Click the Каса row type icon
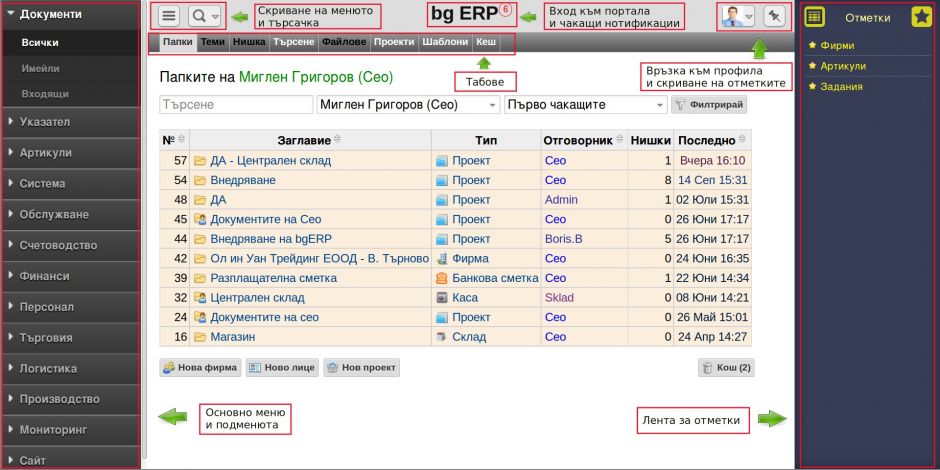Screen dimensions: 940x470 click(442, 298)
